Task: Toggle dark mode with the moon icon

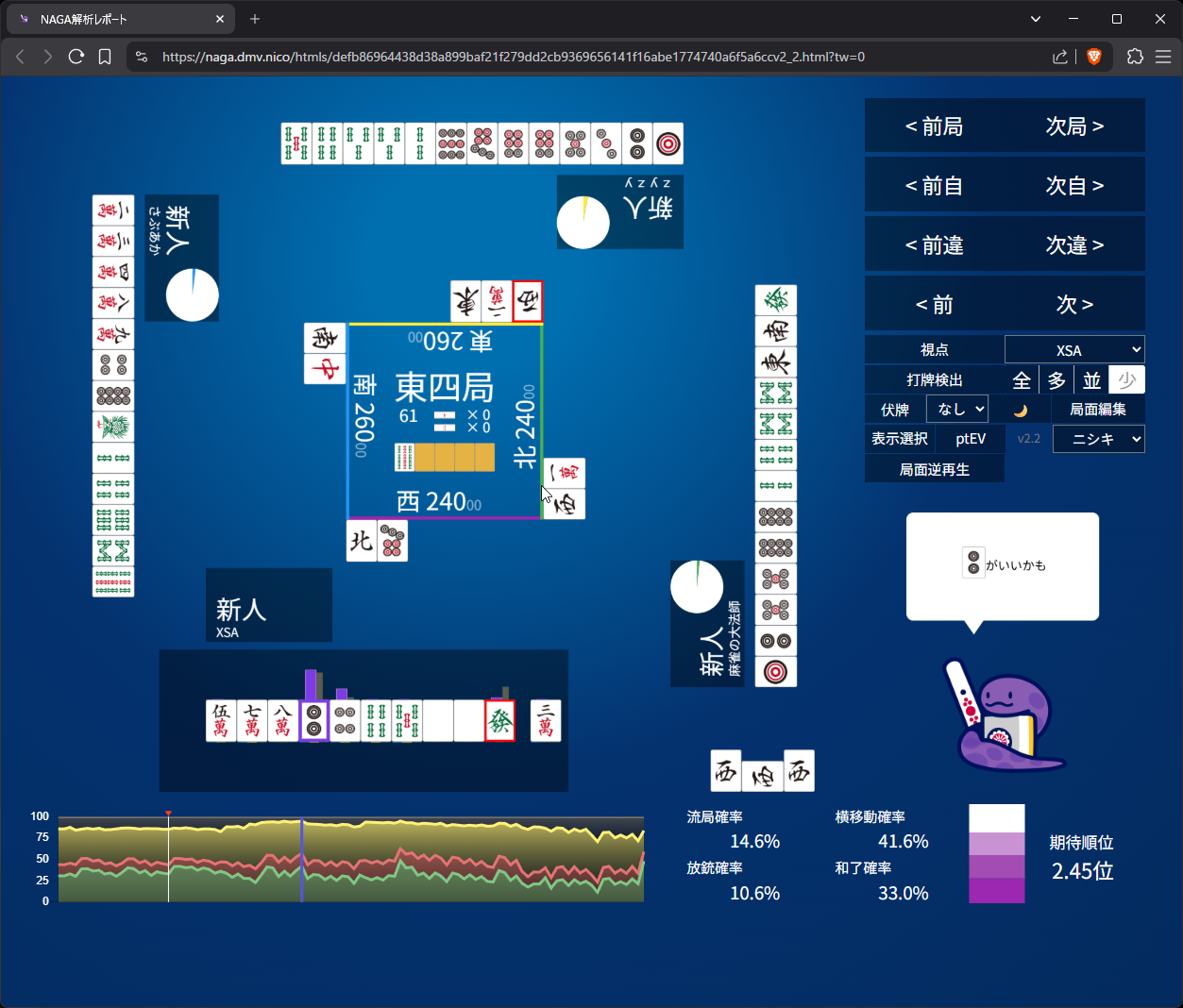Action: [1020, 410]
